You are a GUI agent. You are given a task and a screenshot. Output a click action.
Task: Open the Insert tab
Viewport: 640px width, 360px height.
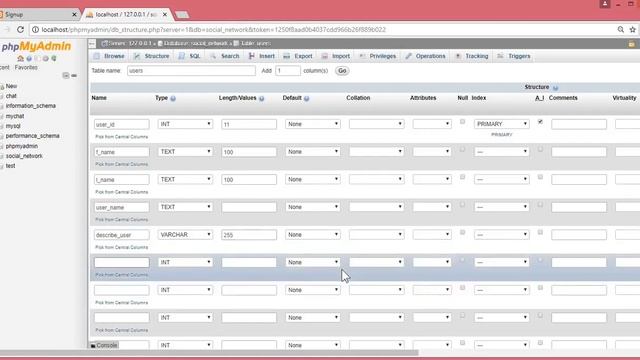pyautogui.click(x=262, y=56)
